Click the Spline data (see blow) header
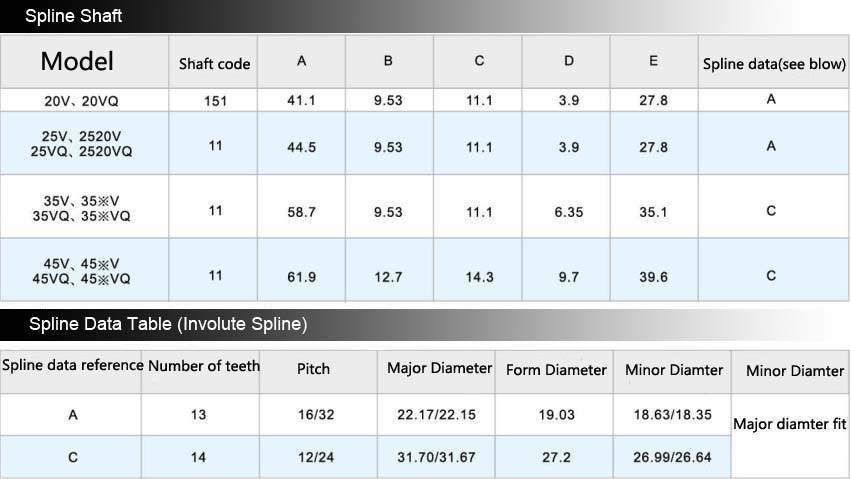851x479 pixels. tap(774, 64)
